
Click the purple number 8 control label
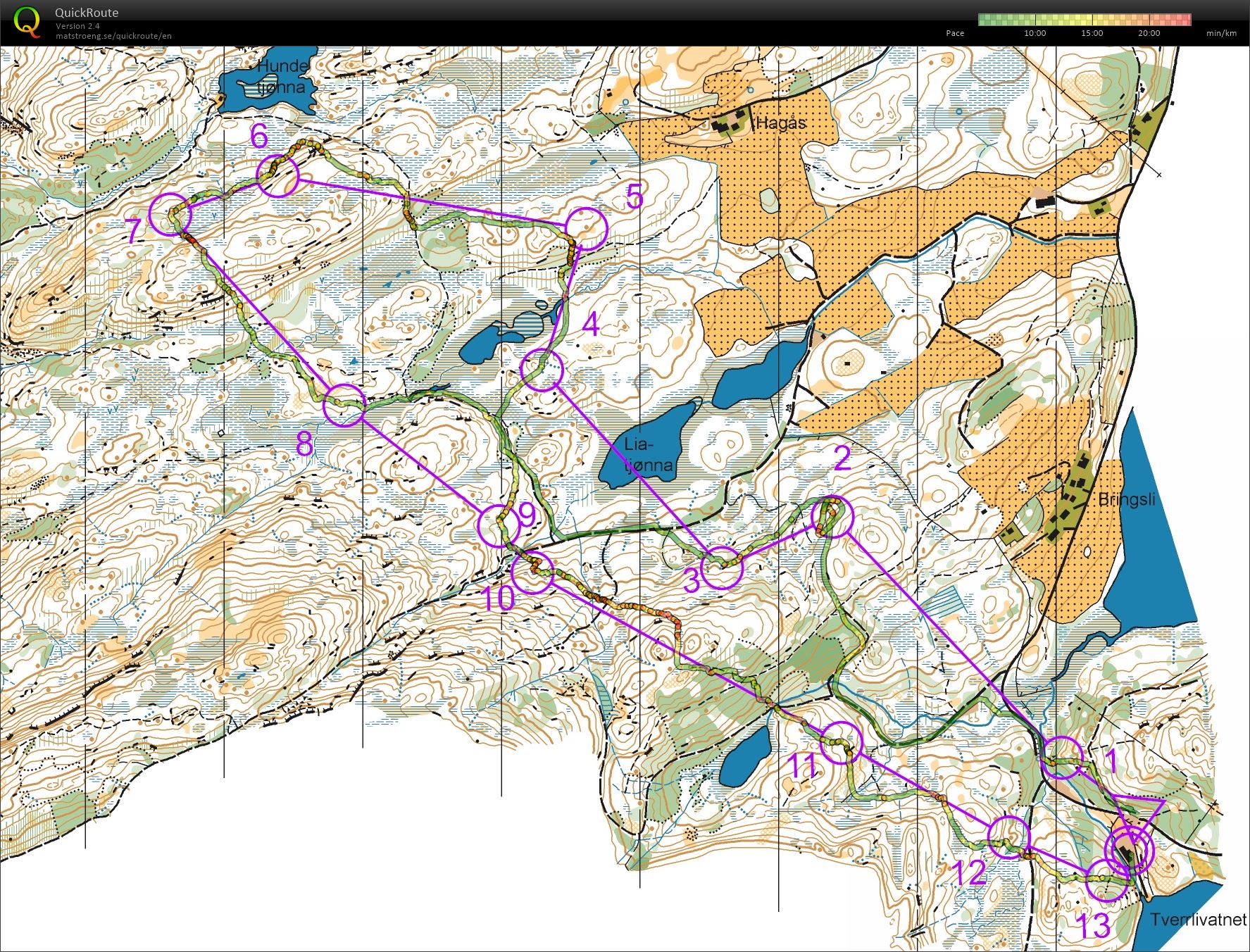coord(304,444)
